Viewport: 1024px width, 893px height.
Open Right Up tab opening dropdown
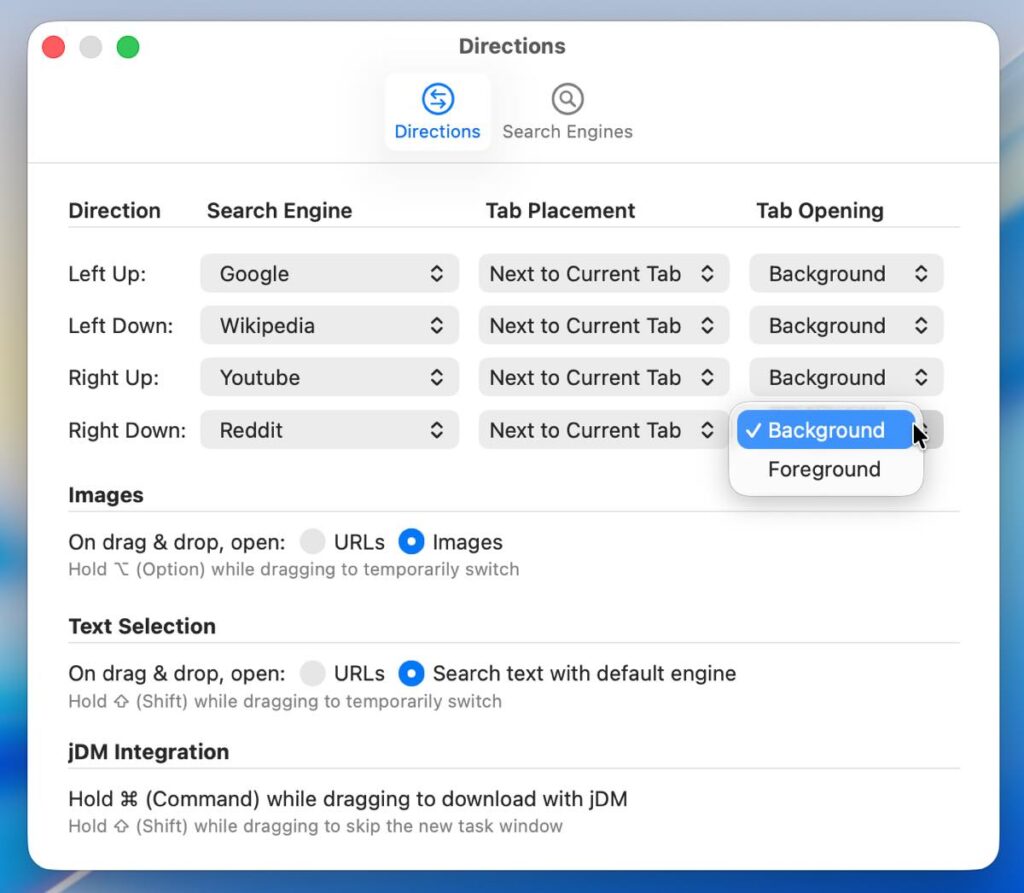coord(846,378)
